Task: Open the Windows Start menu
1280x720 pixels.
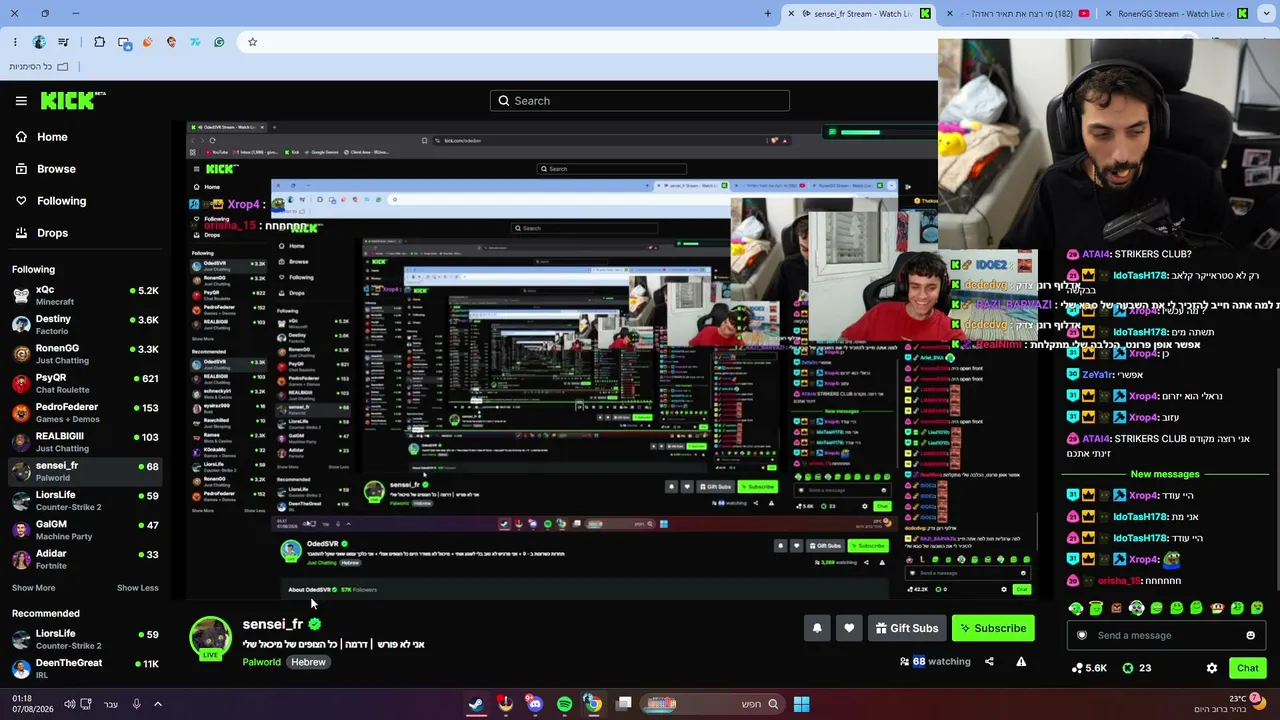Action: point(801,704)
